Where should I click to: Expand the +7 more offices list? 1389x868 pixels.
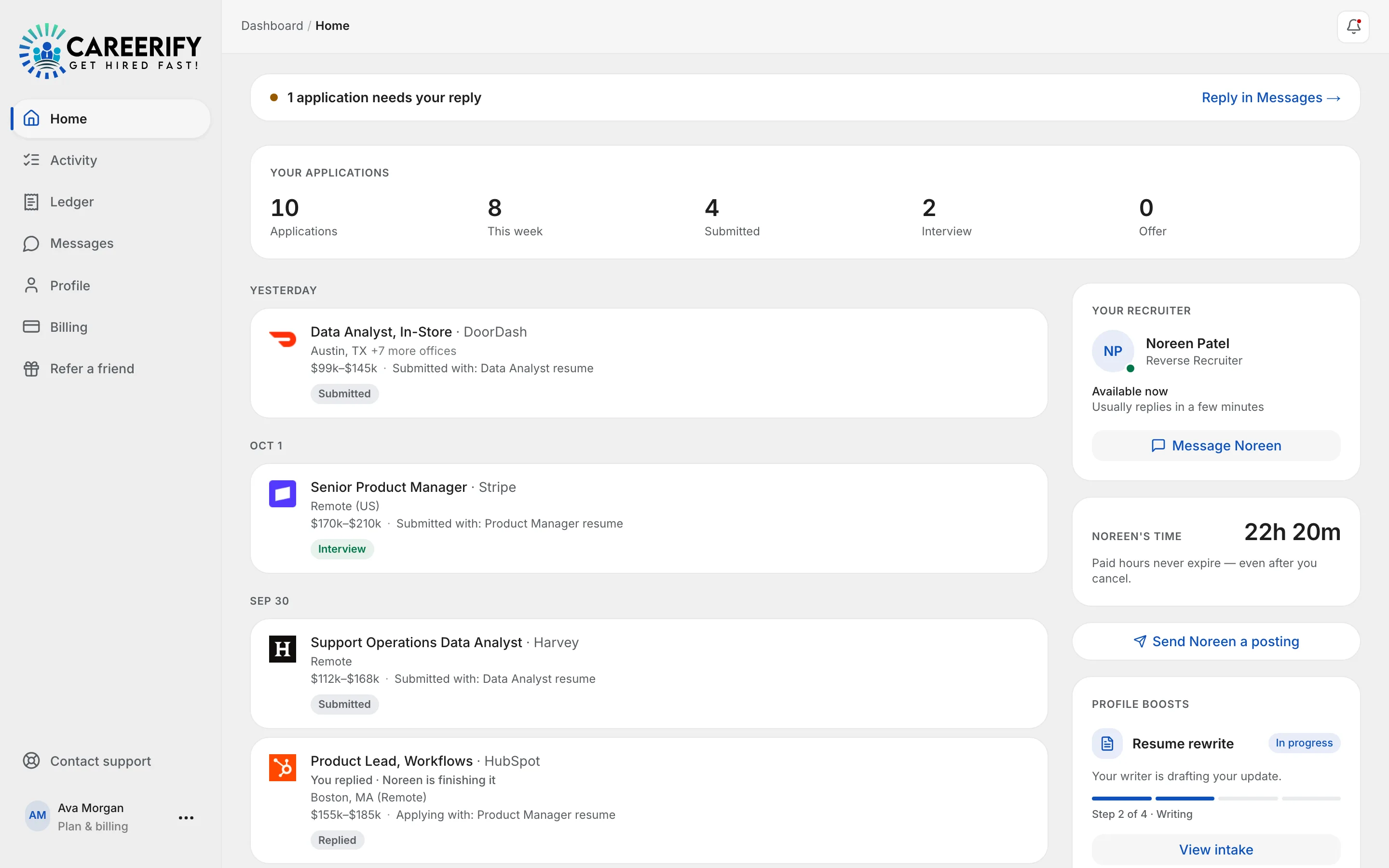coord(414,351)
